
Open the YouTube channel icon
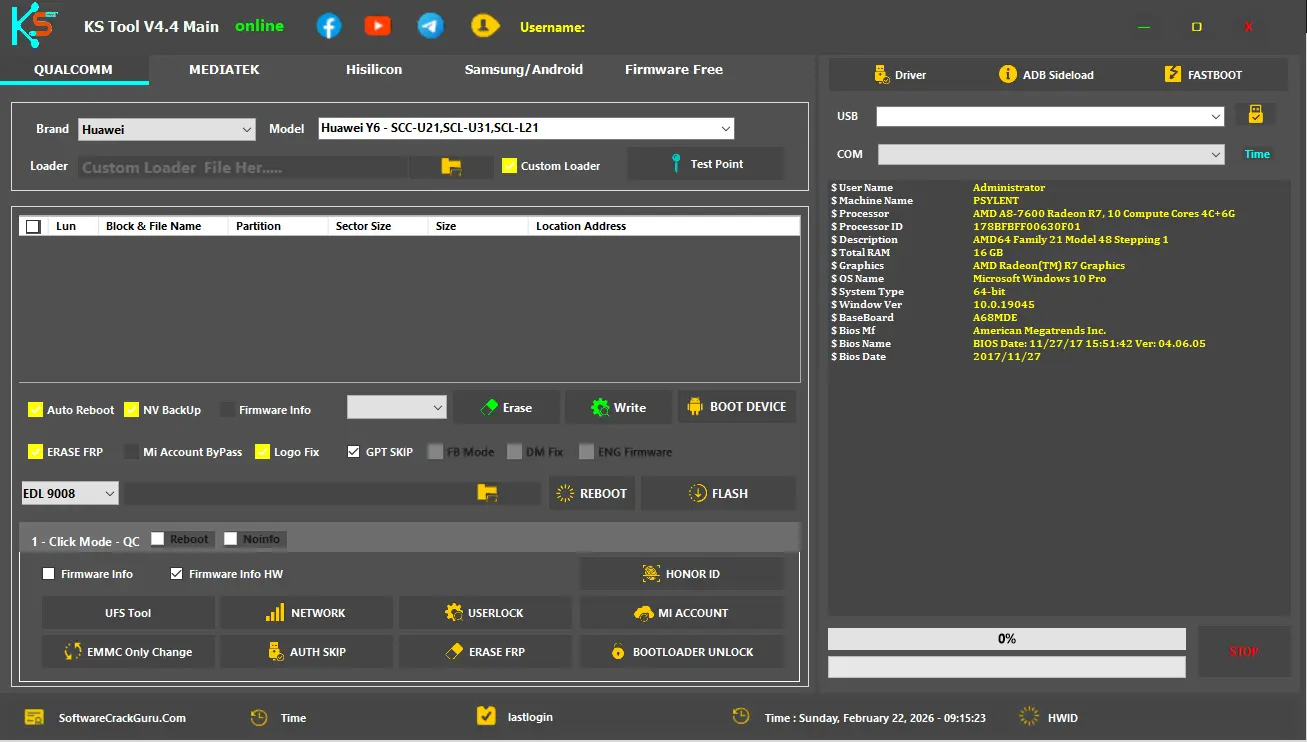[378, 26]
